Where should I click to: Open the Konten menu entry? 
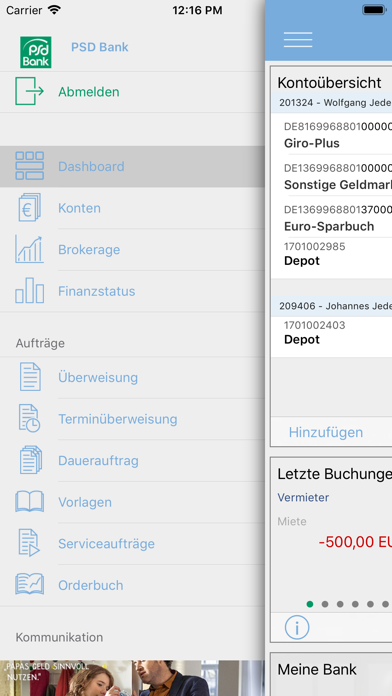[x=132, y=208]
